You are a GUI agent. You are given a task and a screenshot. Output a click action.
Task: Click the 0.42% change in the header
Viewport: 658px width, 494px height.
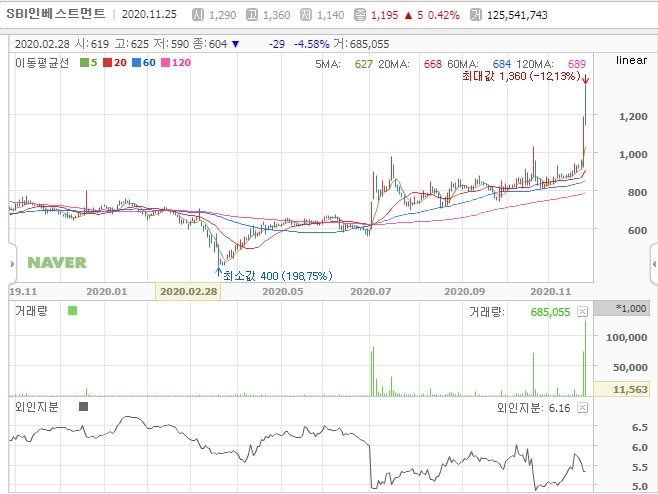click(x=444, y=16)
